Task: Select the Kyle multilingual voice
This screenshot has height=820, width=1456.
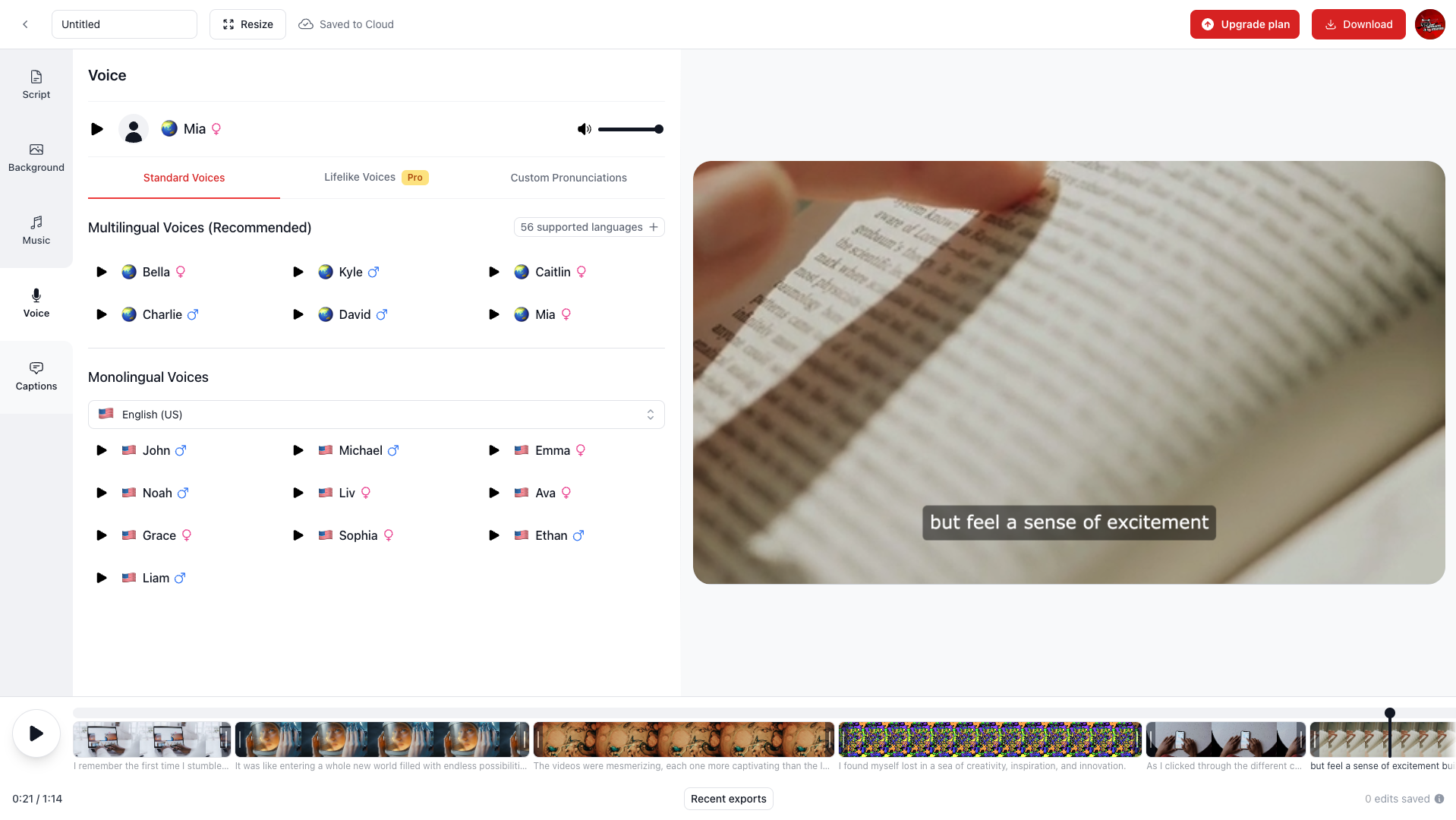Action: tap(350, 272)
